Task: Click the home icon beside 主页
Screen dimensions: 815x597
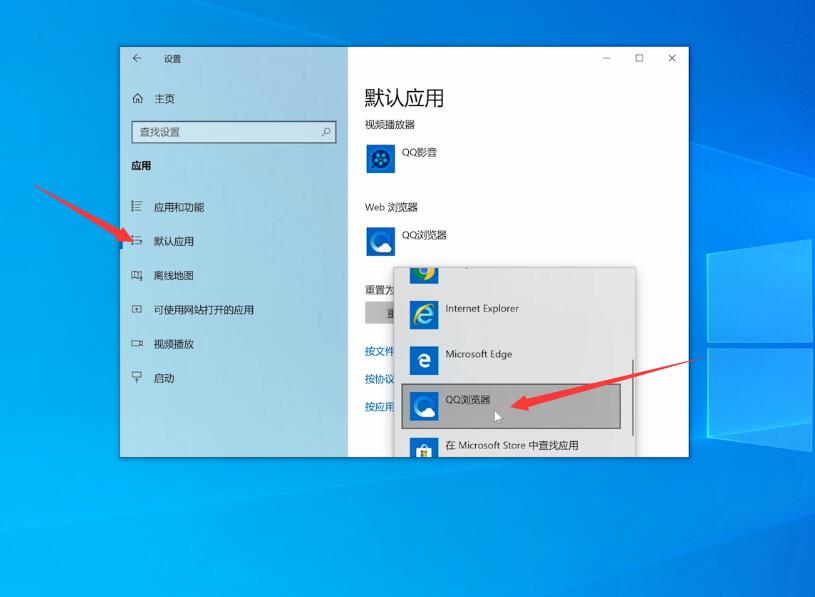Action: click(137, 98)
